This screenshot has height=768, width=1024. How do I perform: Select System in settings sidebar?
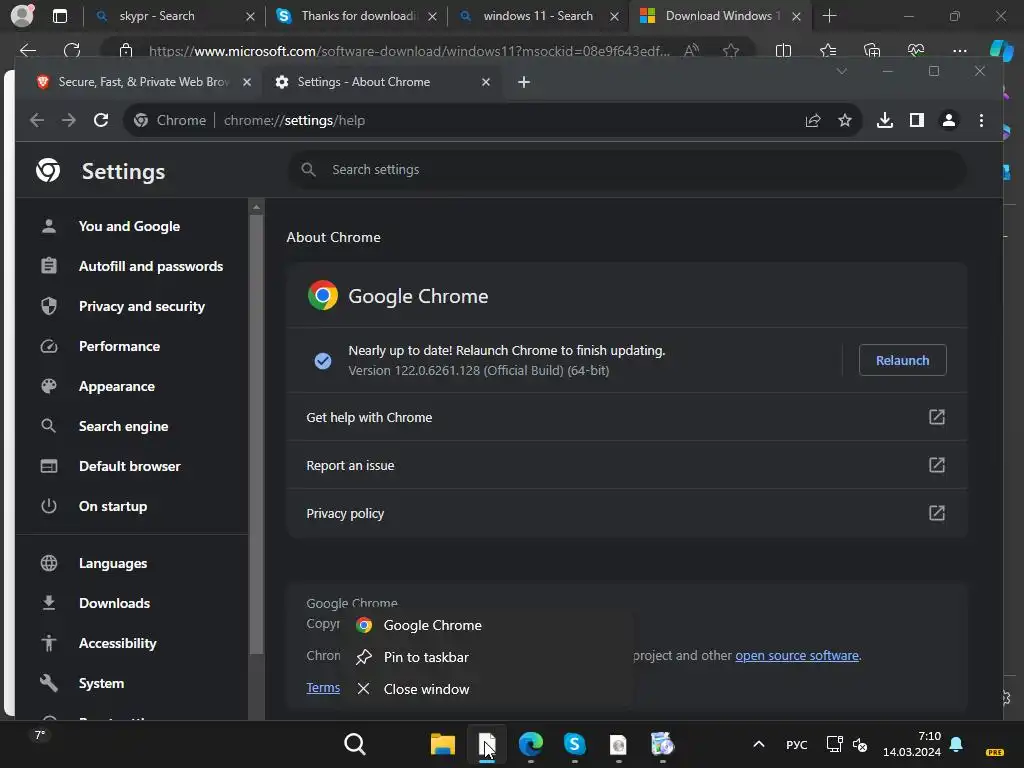101,682
